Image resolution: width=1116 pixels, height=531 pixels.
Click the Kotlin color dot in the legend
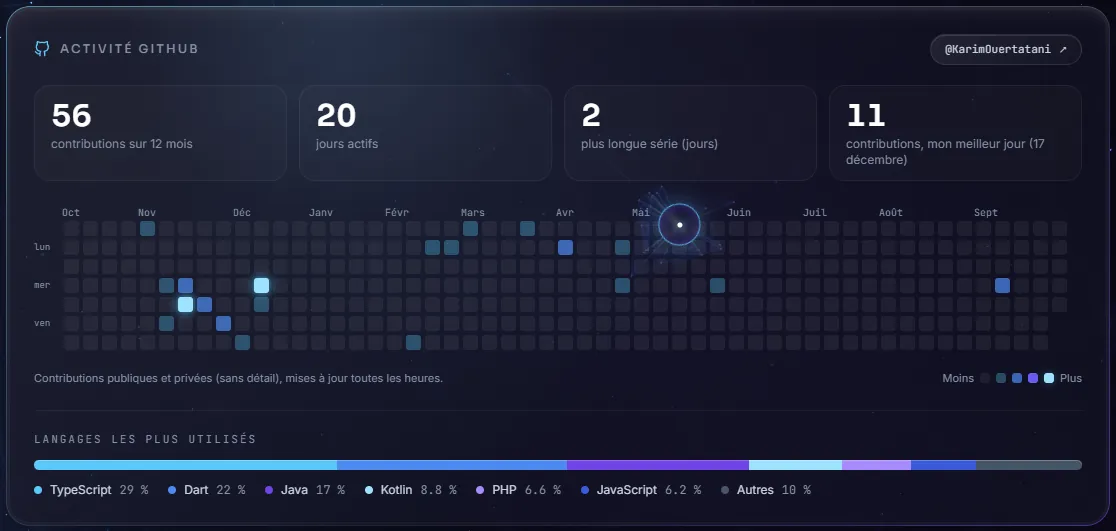(369, 490)
